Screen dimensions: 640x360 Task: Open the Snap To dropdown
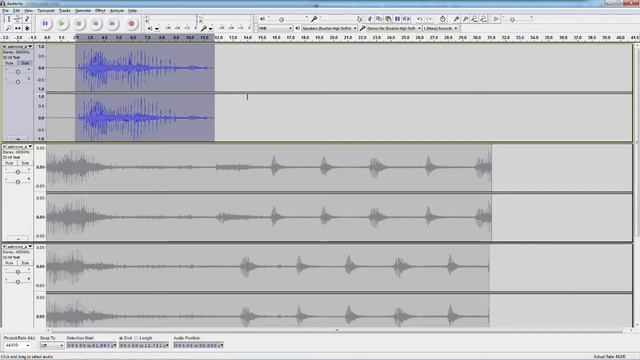tap(52, 345)
